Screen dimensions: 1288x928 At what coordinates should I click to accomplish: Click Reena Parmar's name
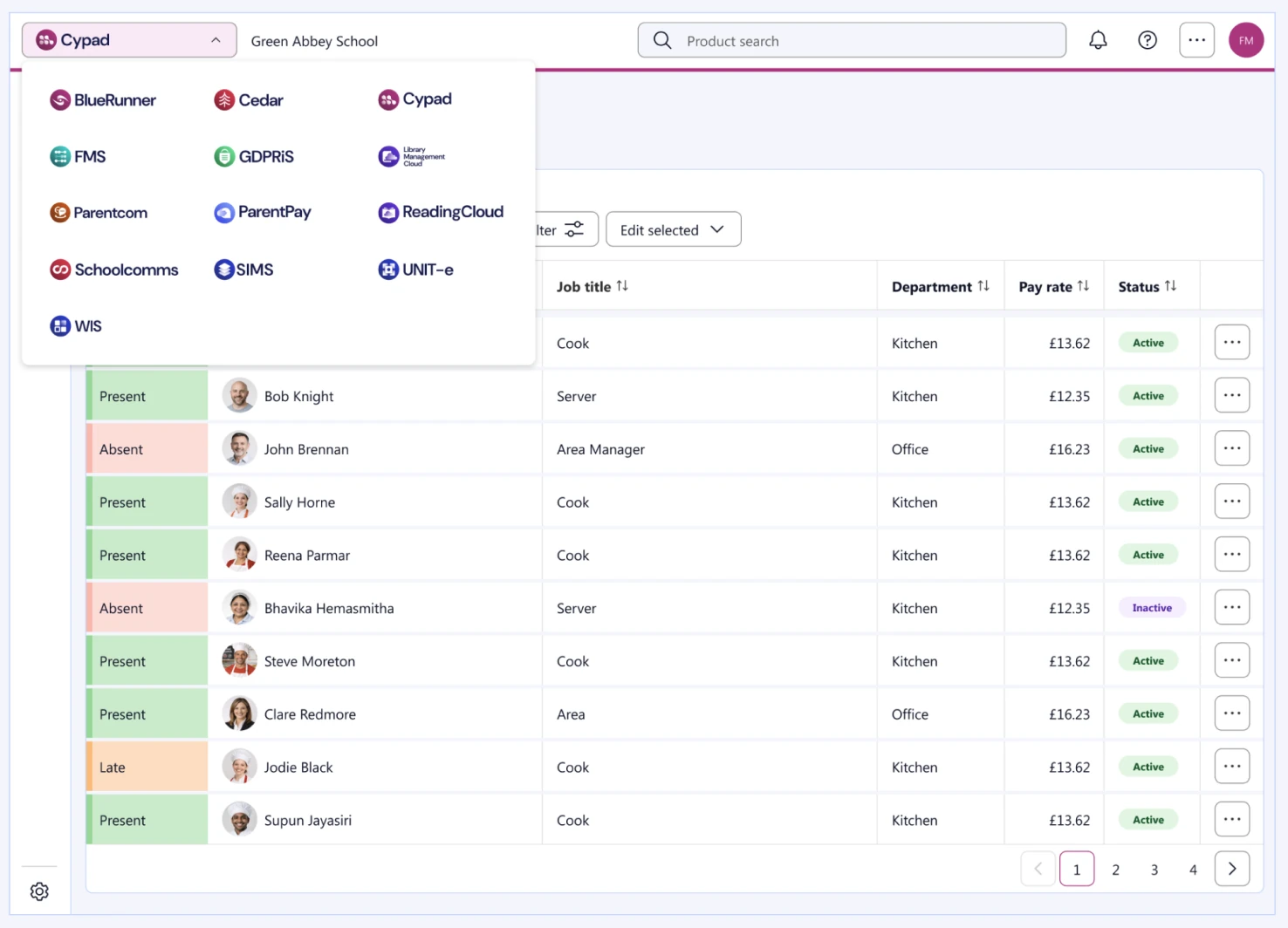pyautogui.click(x=307, y=556)
